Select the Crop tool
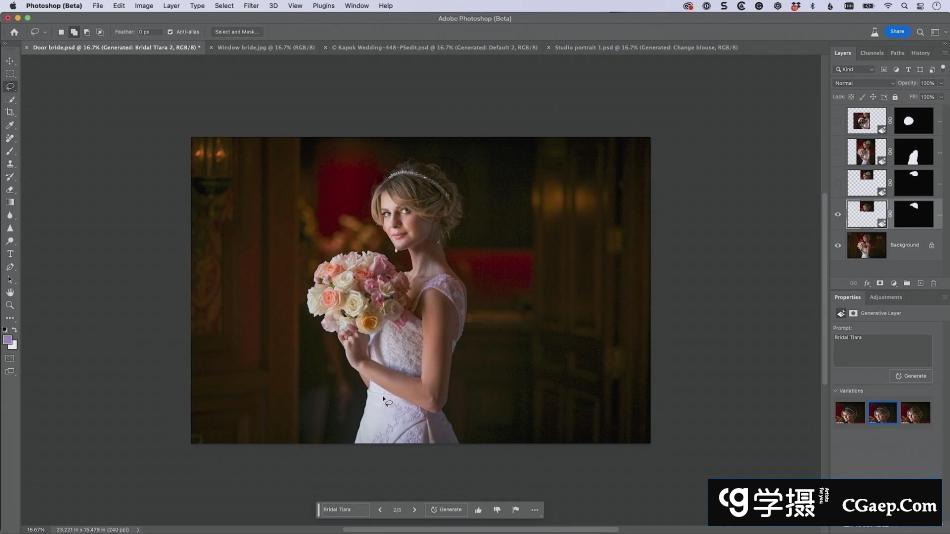 point(10,112)
